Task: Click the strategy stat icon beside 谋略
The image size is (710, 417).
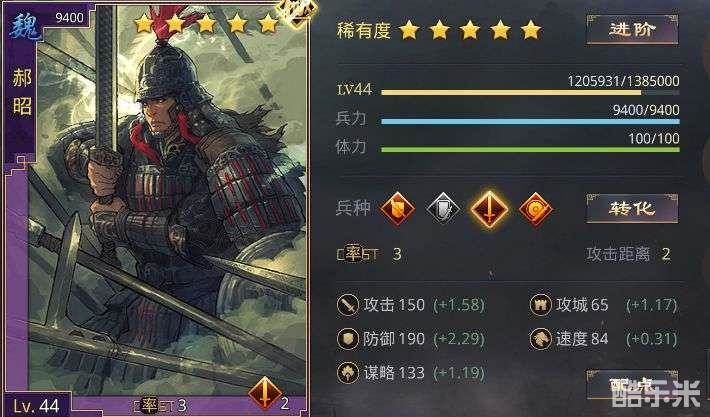Action: pos(348,373)
